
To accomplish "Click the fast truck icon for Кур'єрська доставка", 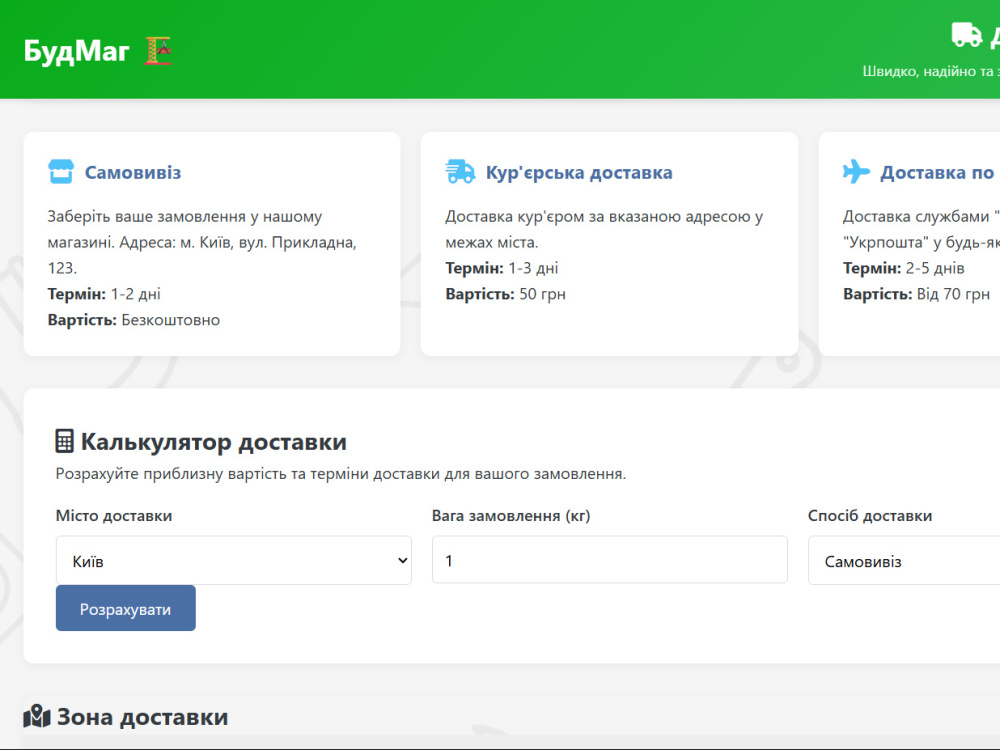I will [460, 172].
